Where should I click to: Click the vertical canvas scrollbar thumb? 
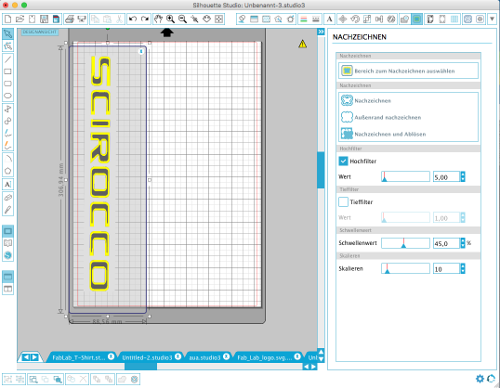tap(321, 170)
